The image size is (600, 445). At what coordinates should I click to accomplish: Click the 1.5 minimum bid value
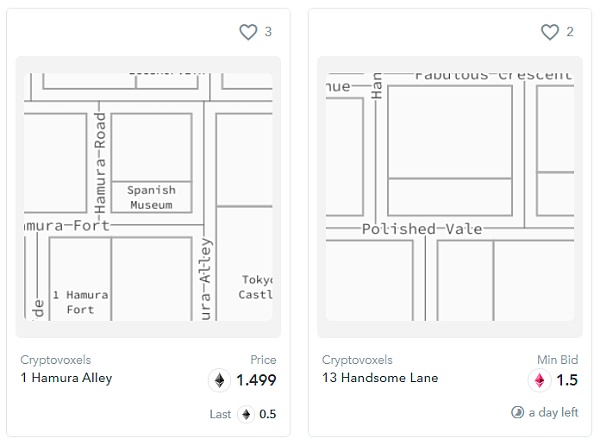coord(566,380)
